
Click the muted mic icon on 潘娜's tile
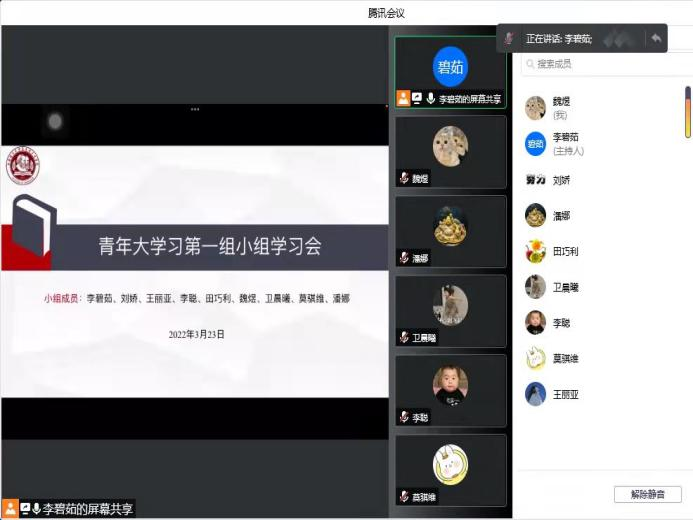tap(404, 258)
